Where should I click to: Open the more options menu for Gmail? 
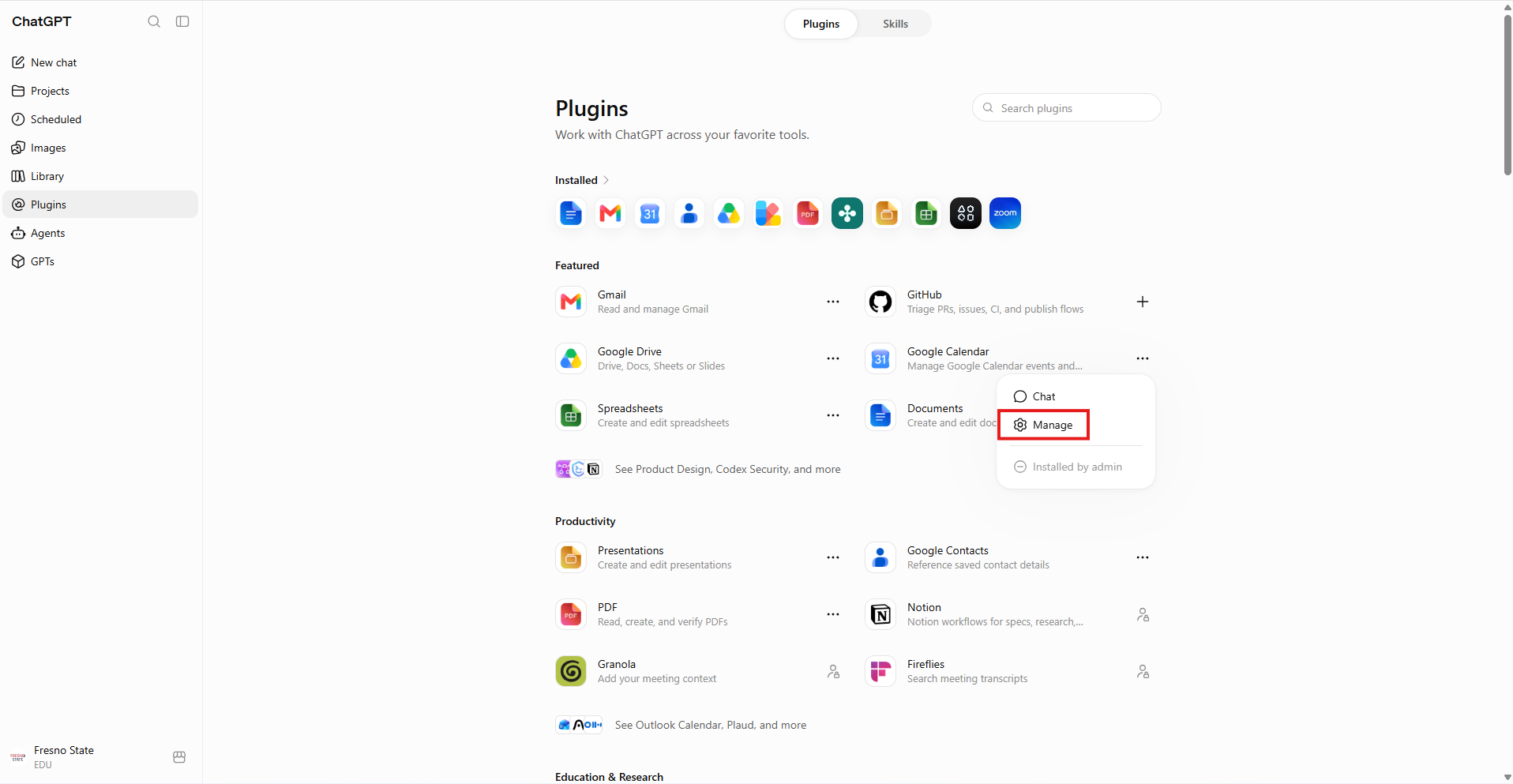point(833,302)
